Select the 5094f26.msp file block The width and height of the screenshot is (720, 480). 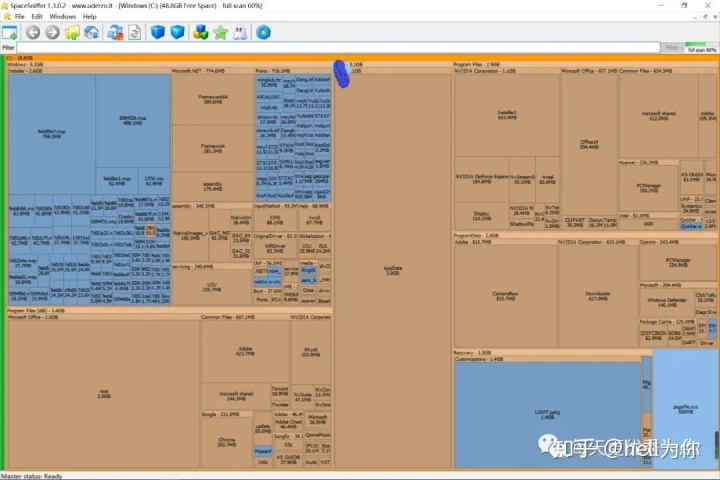[x=133, y=120]
